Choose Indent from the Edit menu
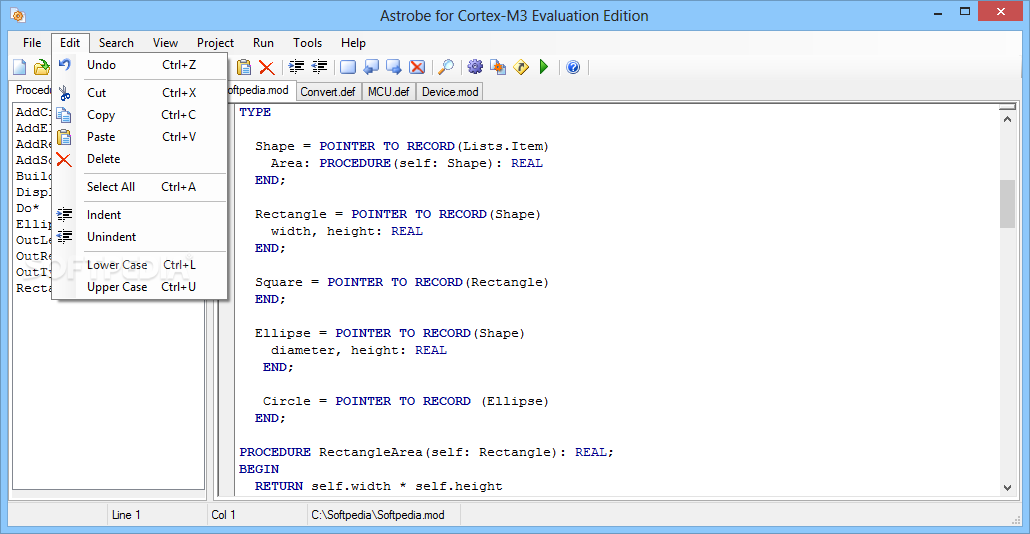1030x534 pixels. click(x=141, y=215)
